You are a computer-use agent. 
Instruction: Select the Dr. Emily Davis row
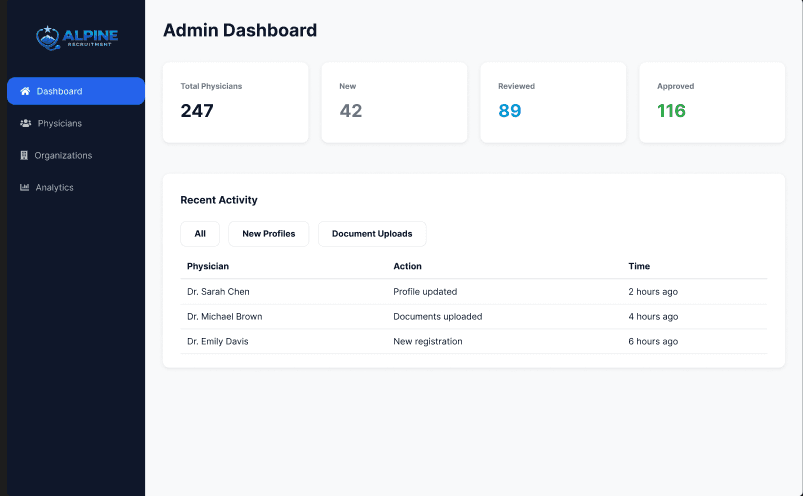click(474, 341)
